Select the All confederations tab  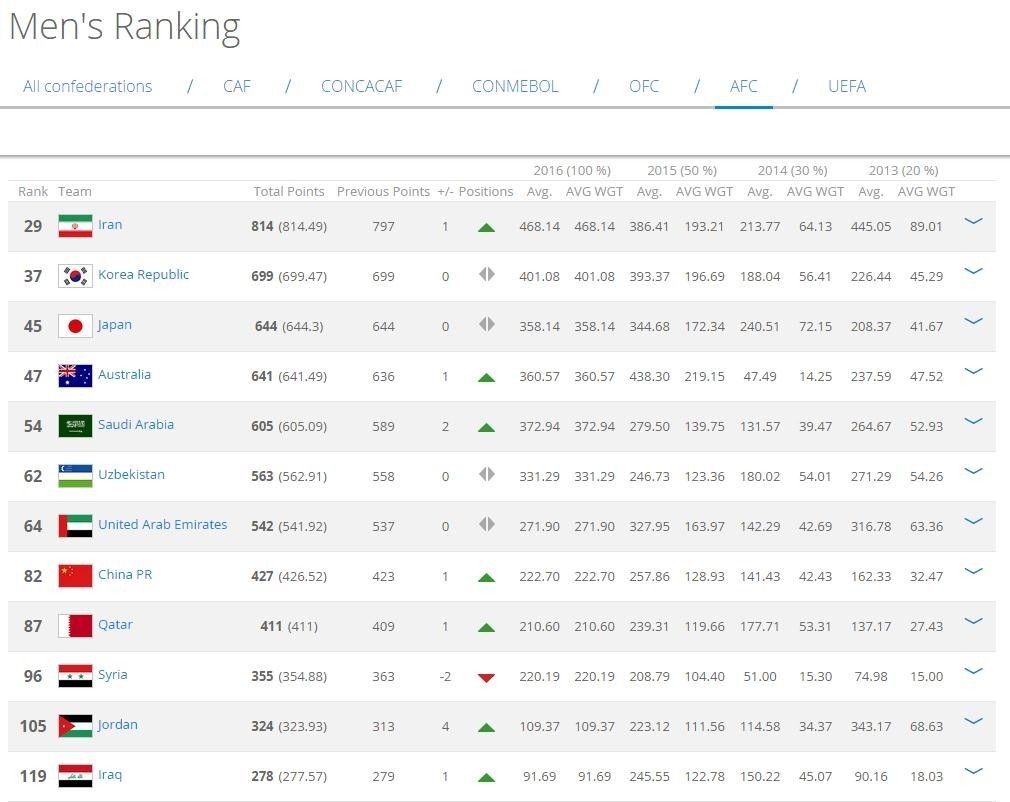click(x=88, y=86)
